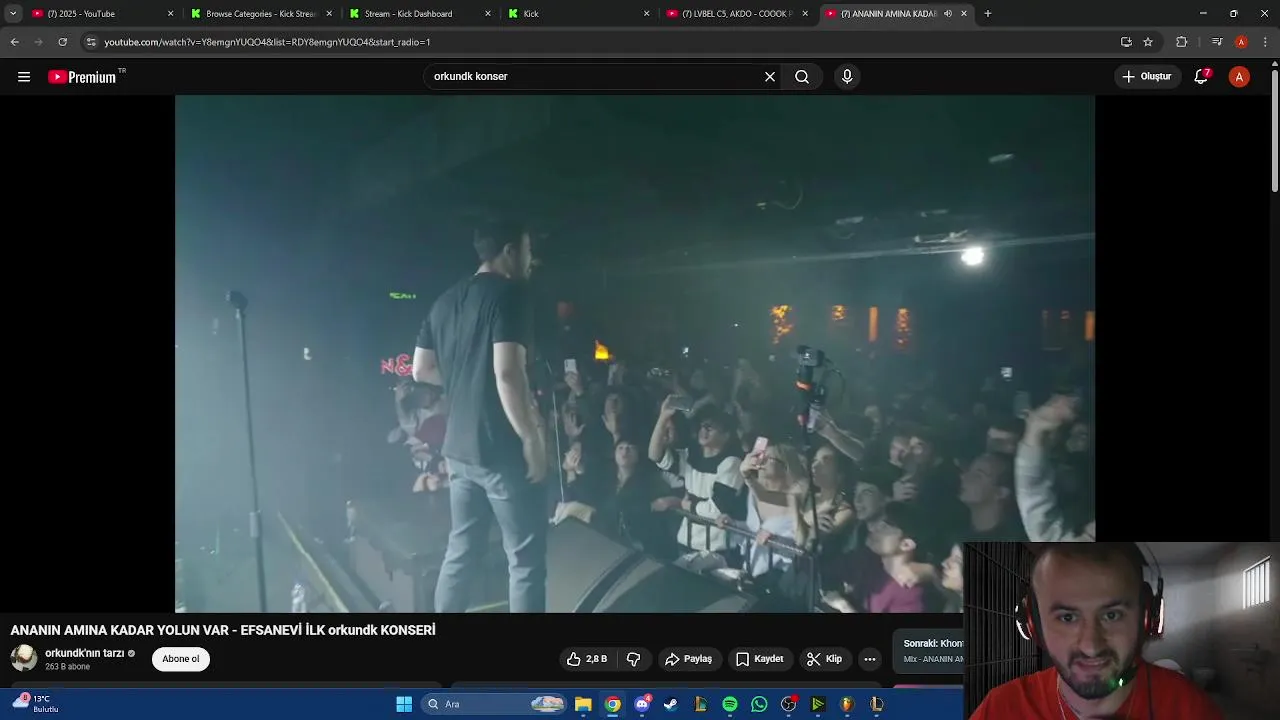Open the YouTube account avatar menu
The height and width of the screenshot is (720, 1280).
[x=1239, y=77]
